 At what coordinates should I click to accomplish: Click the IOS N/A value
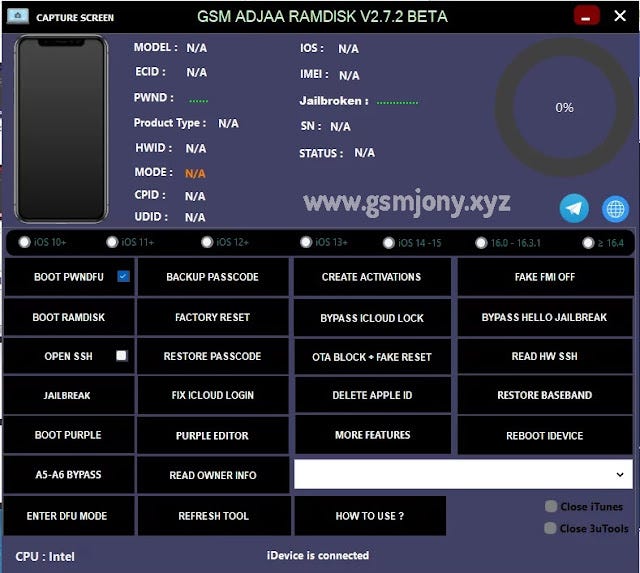(349, 49)
